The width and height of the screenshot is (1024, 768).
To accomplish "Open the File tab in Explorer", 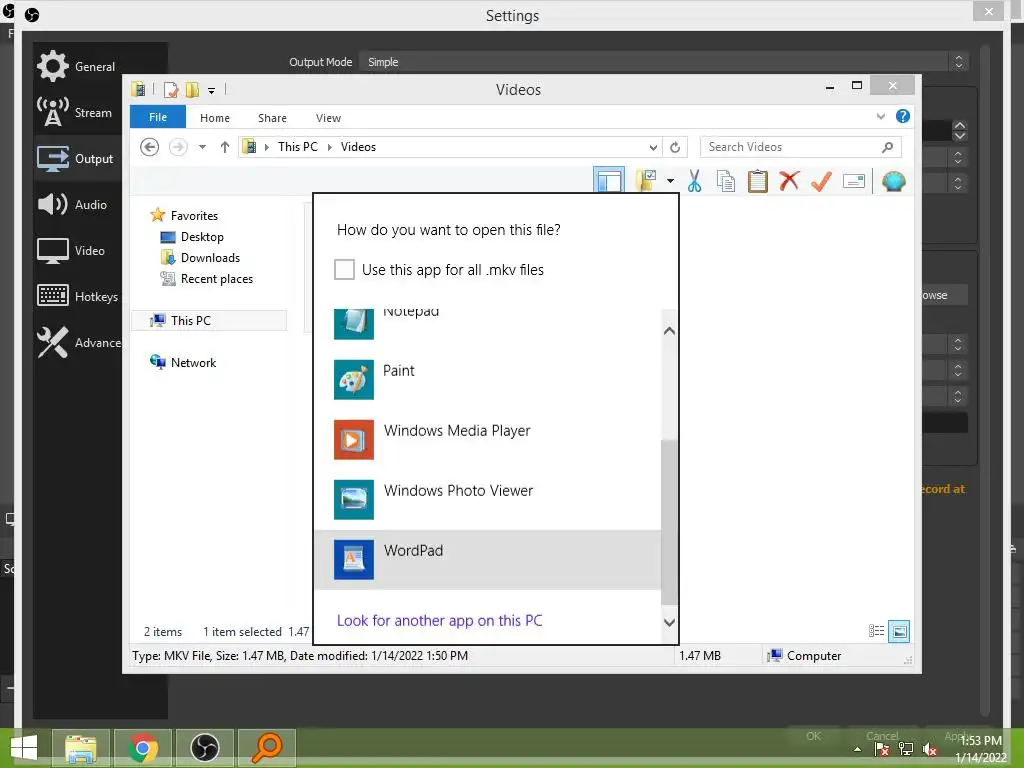I will coord(158,117).
